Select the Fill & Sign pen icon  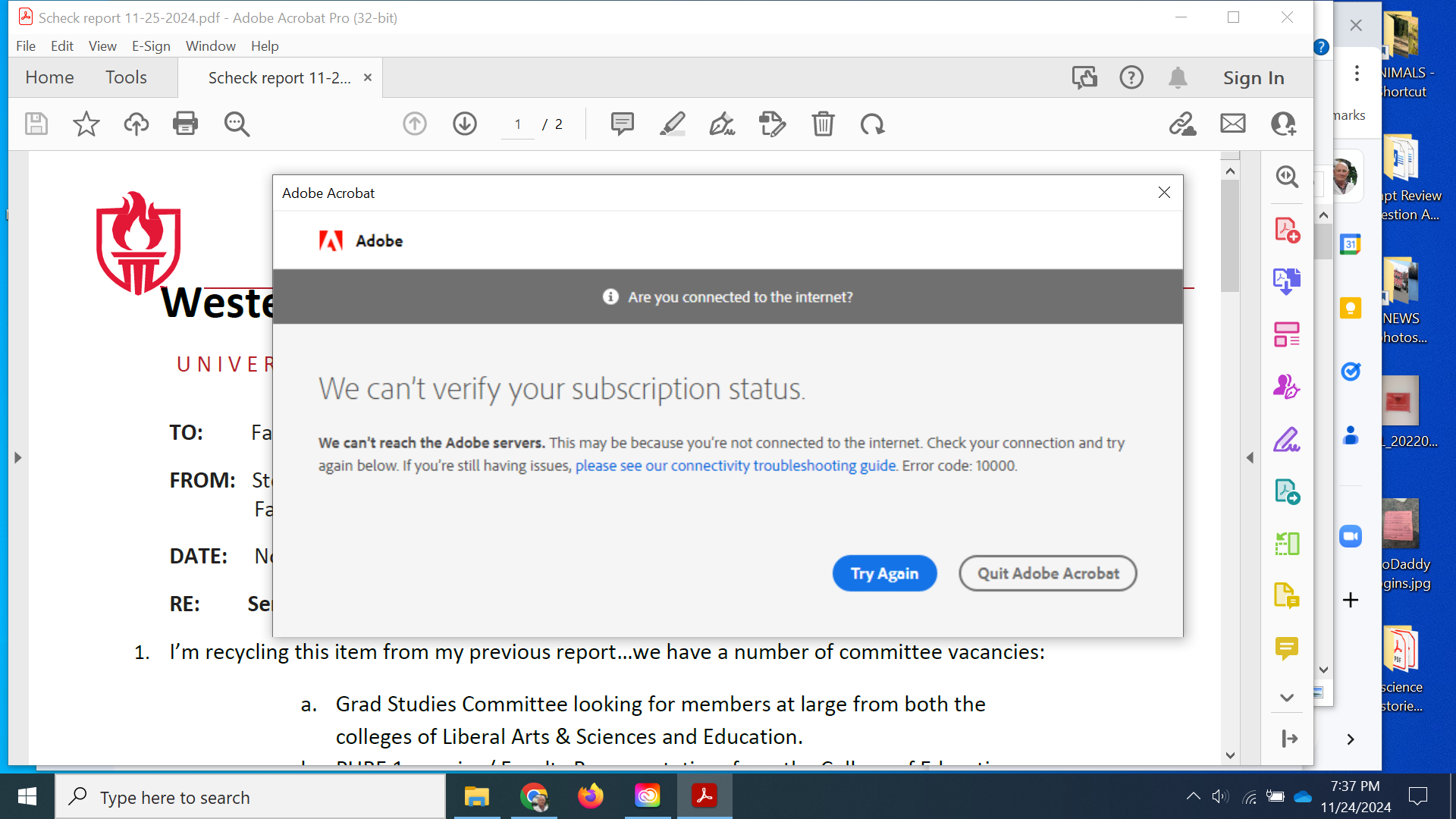point(722,124)
